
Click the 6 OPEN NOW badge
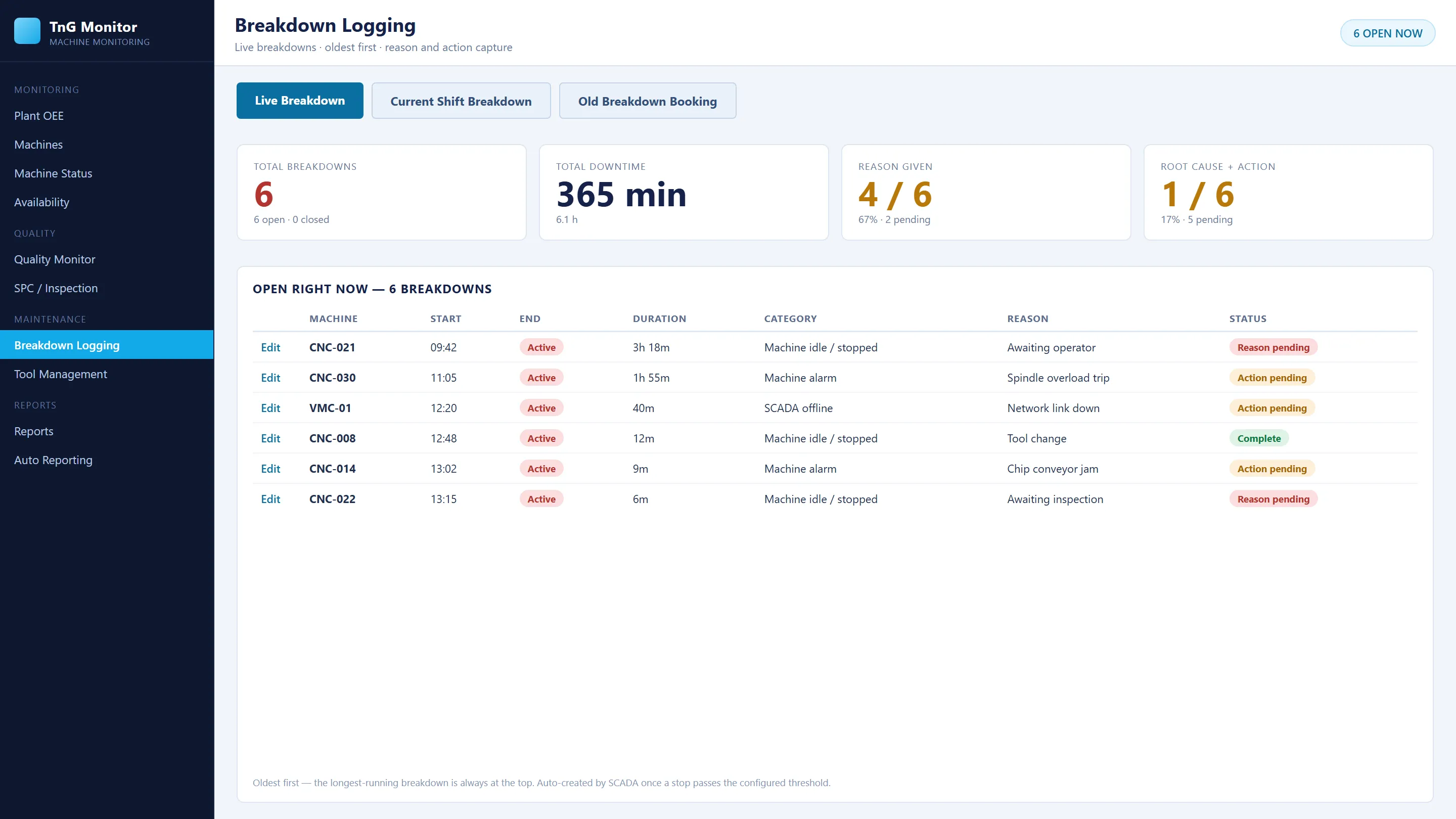[1387, 33]
